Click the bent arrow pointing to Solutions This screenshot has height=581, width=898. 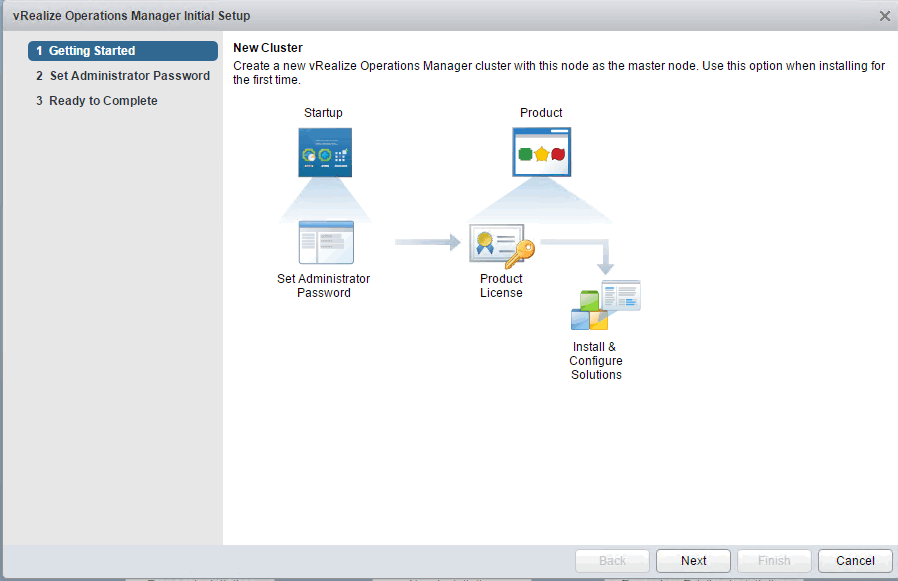pos(577,256)
